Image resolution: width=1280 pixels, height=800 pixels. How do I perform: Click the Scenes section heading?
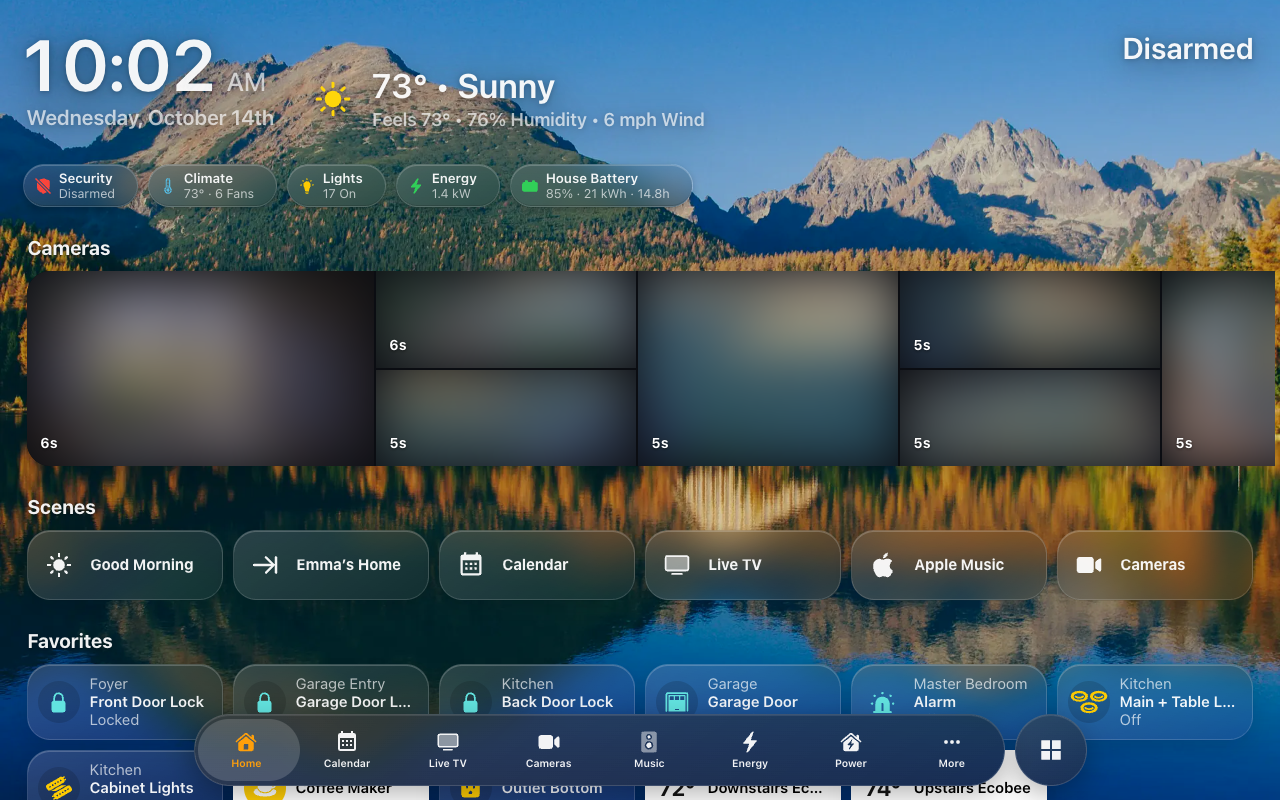(x=62, y=507)
